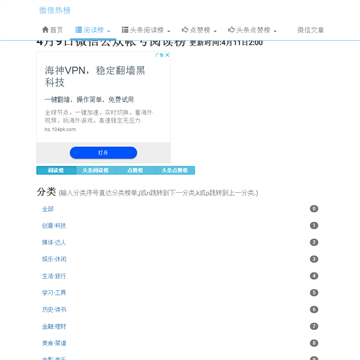The height and width of the screenshot is (360, 360).
Task: Switch to the 头条阅读榜 tab below the ad
Action: pos(96,170)
